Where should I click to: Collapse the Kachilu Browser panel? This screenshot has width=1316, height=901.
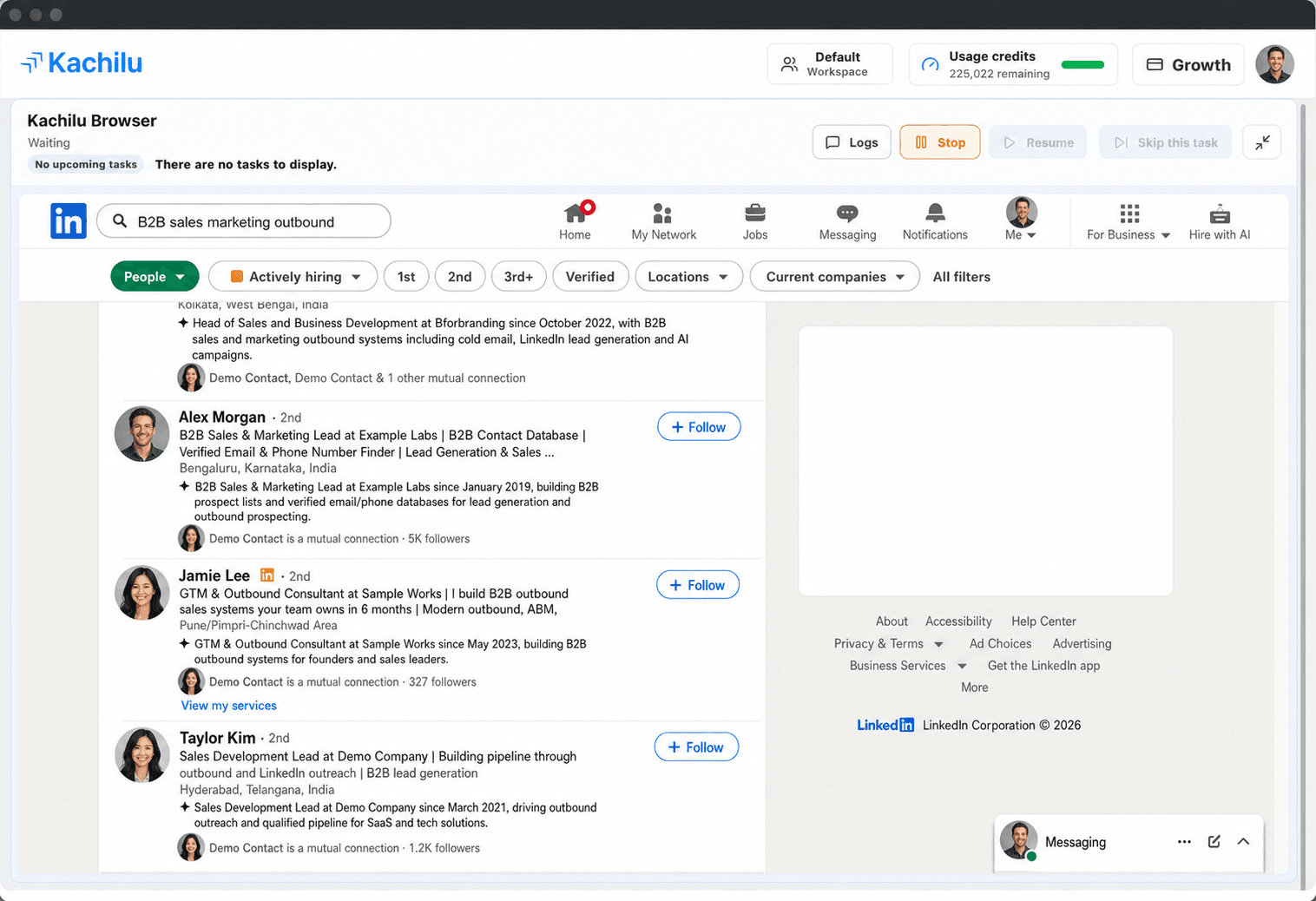click(1262, 142)
